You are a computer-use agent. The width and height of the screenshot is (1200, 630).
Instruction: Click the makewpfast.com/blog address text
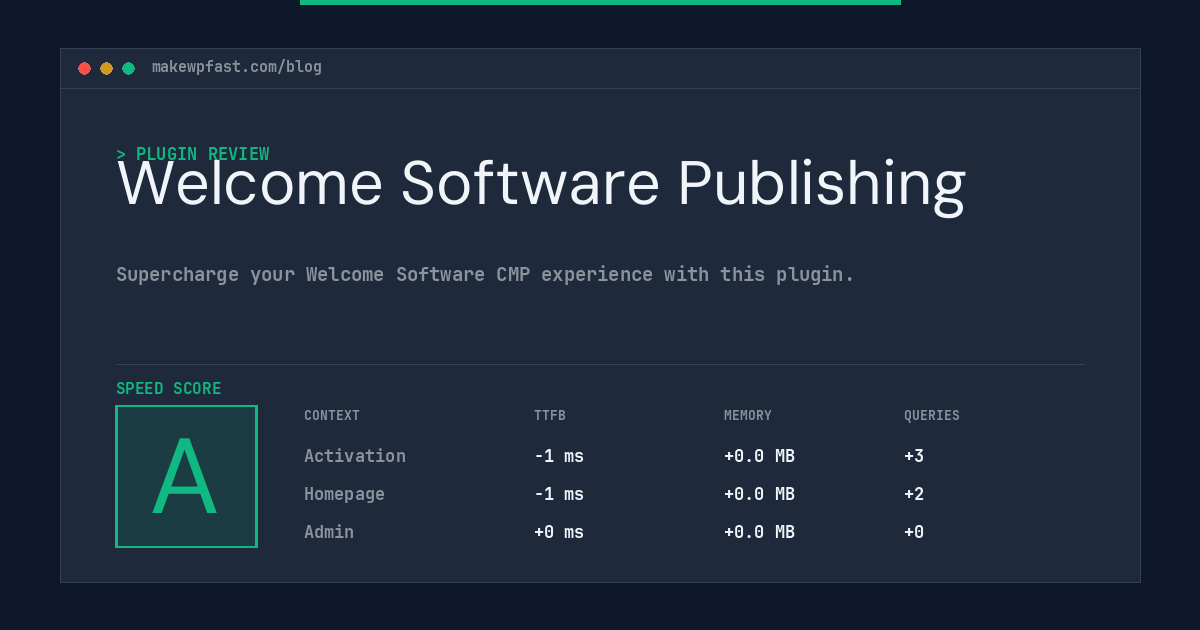[237, 67]
